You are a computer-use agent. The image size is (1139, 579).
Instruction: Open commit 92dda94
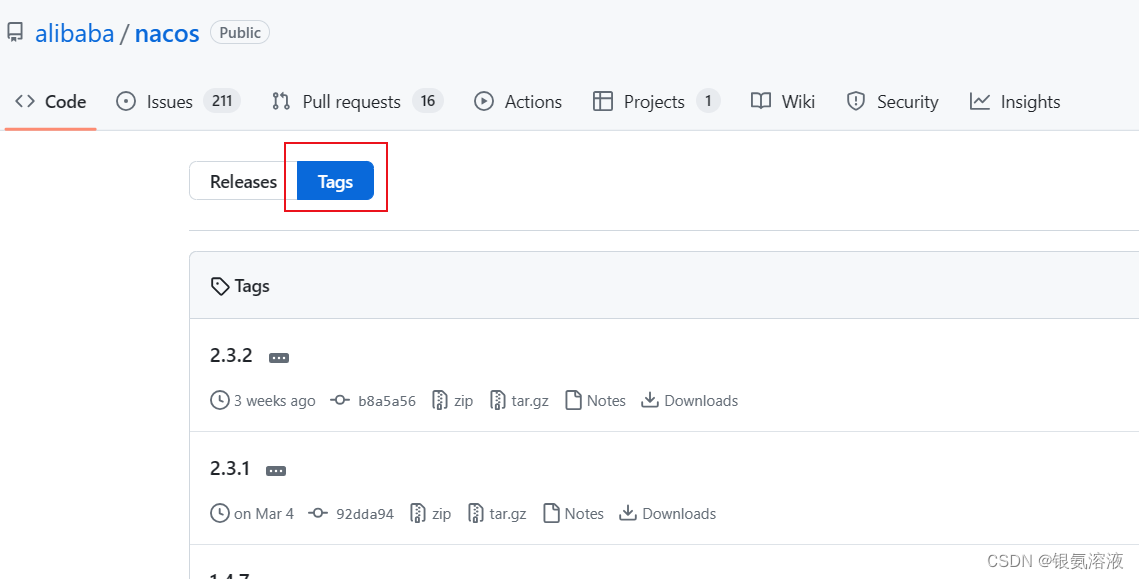[365, 514]
